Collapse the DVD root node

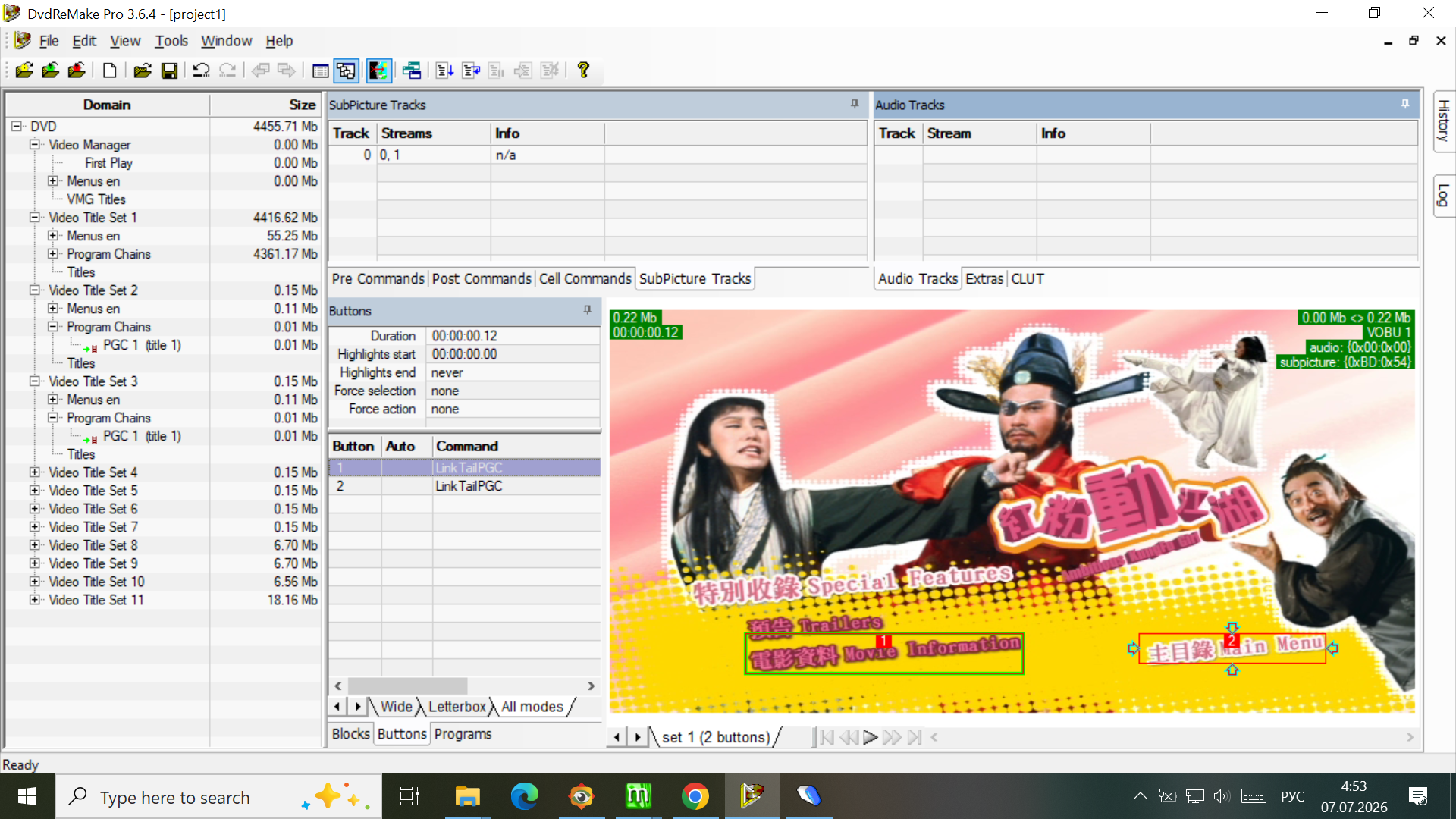coord(17,127)
